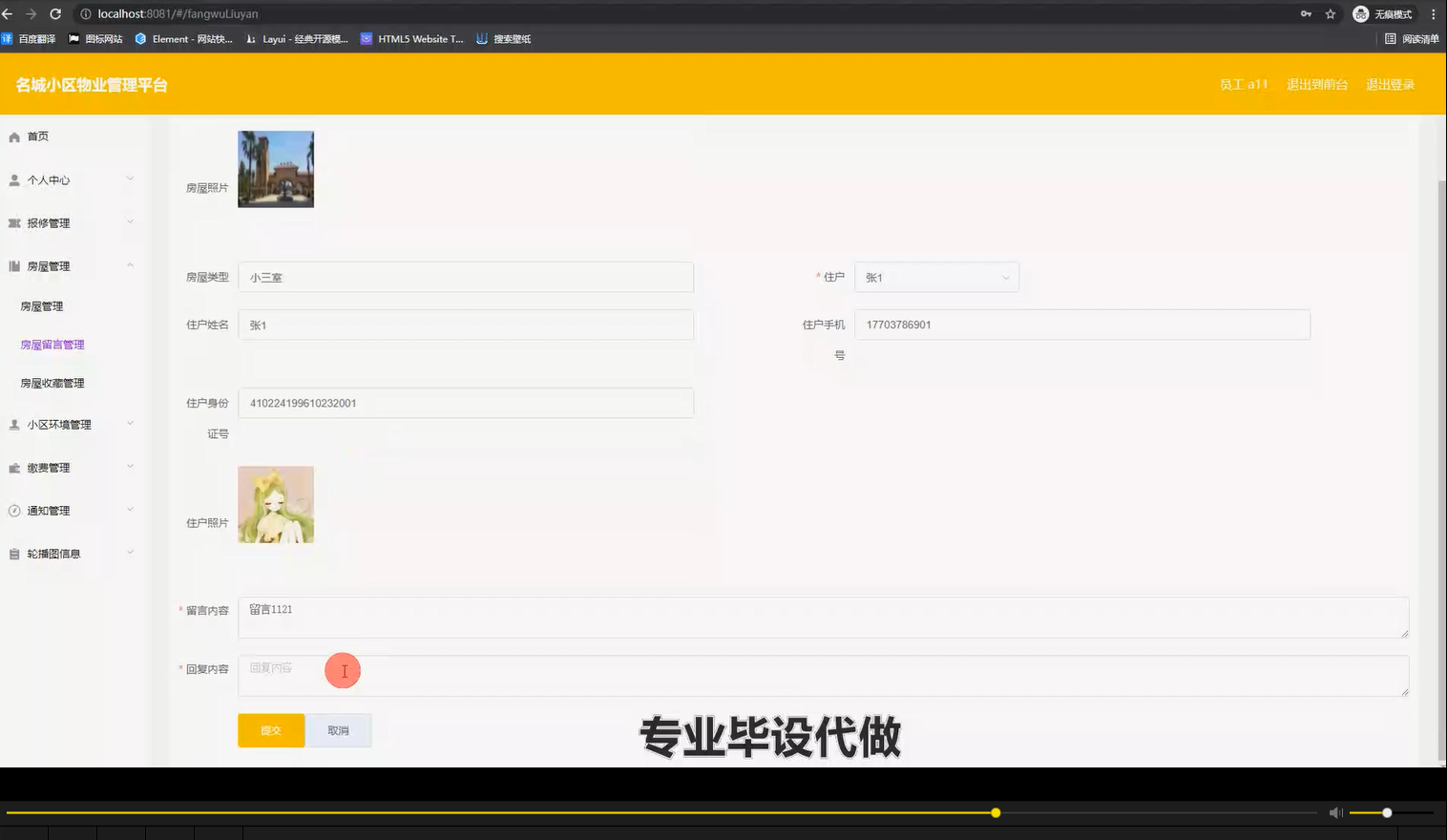The image size is (1447, 840).
Task: Click the 报修管理 sidebar icon
Action: coord(13,222)
